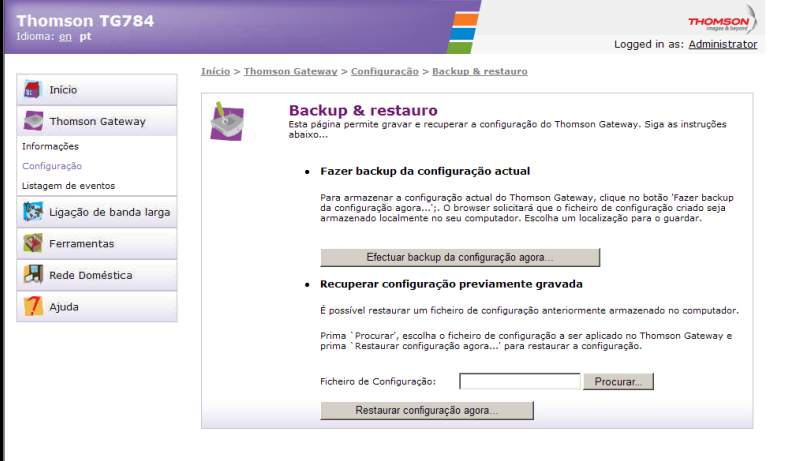The width and height of the screenshot is (793, 461).
Task: Open the Administrator account link
Action: click(x=722, y=44)
